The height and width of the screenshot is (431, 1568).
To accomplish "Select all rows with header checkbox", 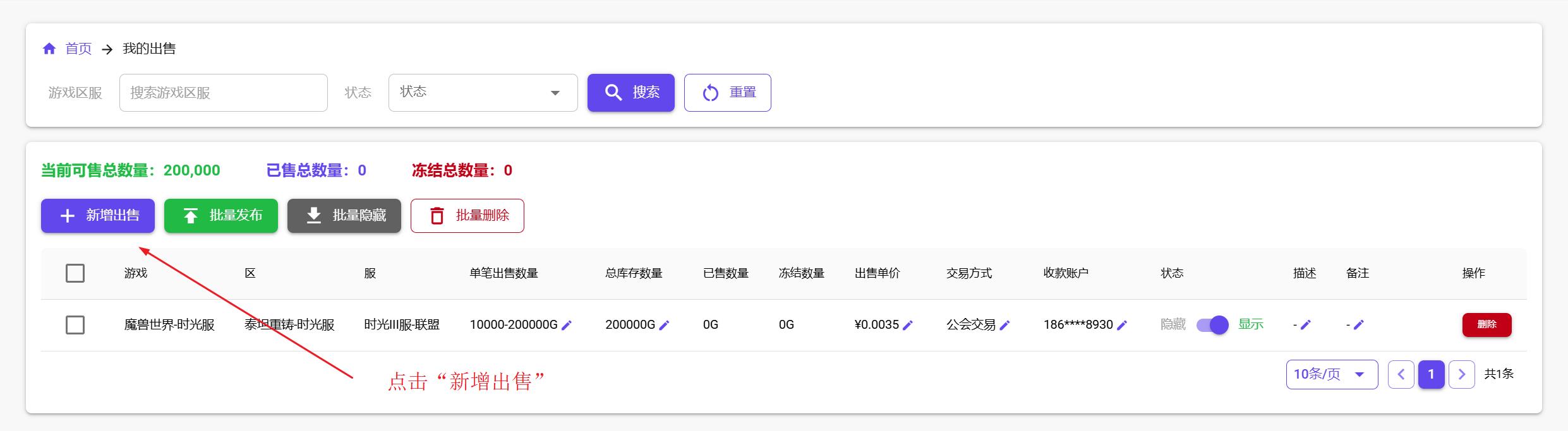I will coord(75,273).
